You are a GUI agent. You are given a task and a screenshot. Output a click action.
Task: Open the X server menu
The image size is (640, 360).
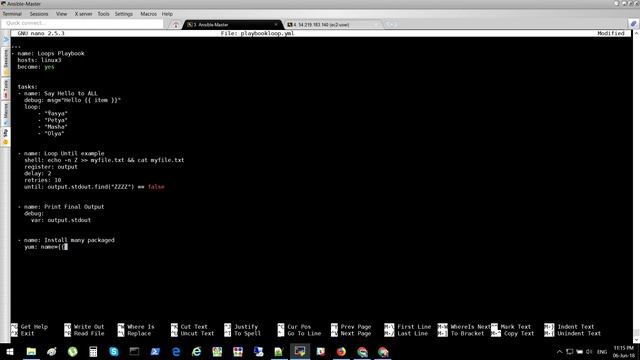83,14
